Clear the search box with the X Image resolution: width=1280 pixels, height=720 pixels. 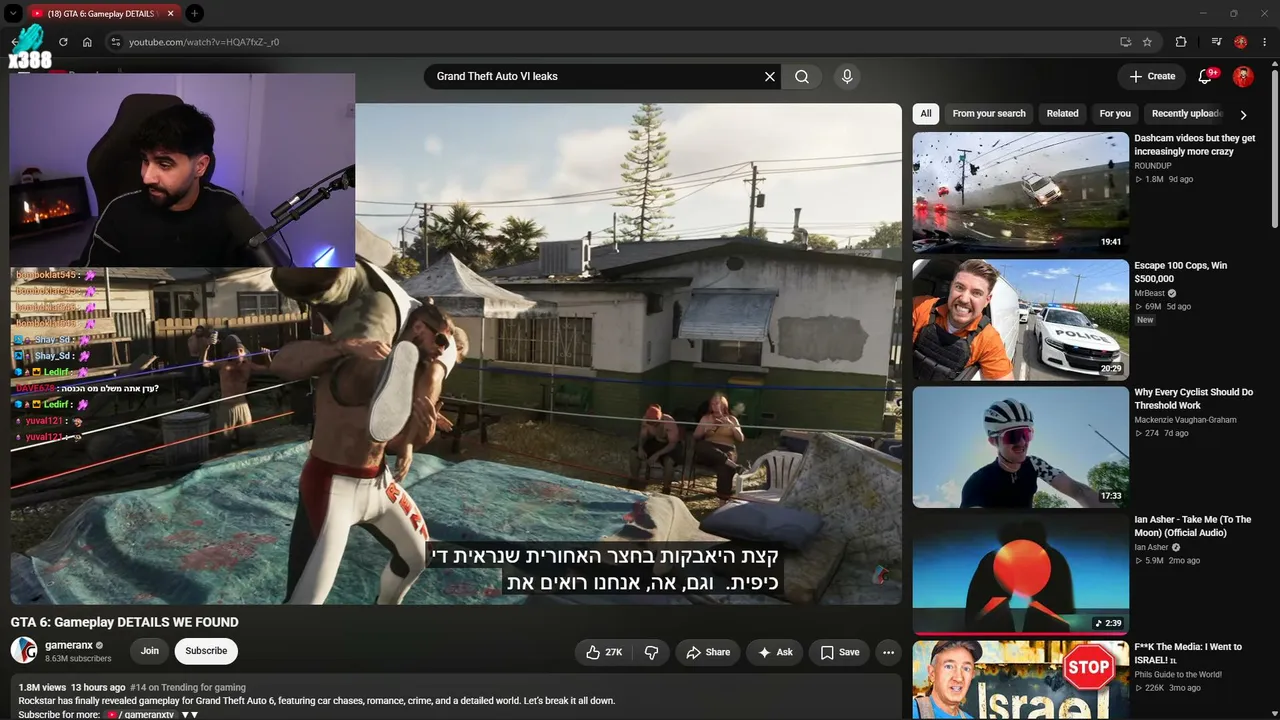coord(770,76)
